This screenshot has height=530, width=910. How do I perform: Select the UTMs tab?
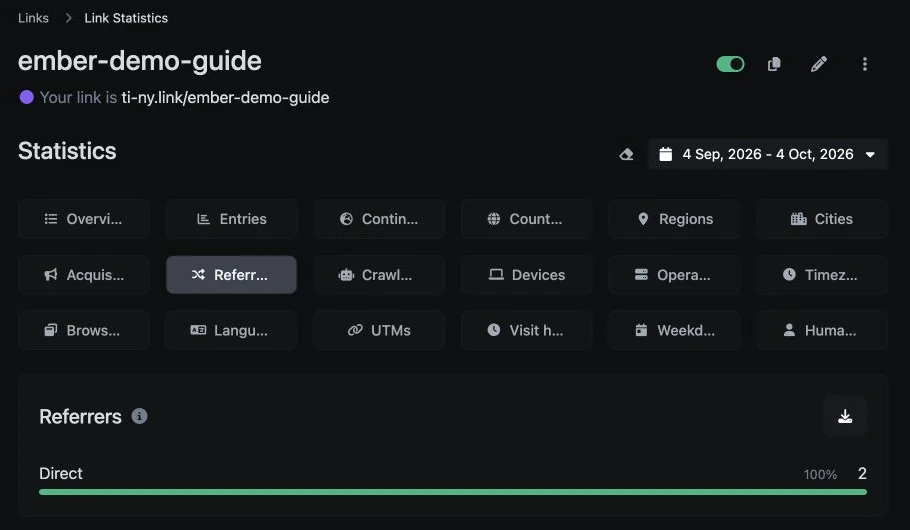pyautogui.click(x=379, y=330)
